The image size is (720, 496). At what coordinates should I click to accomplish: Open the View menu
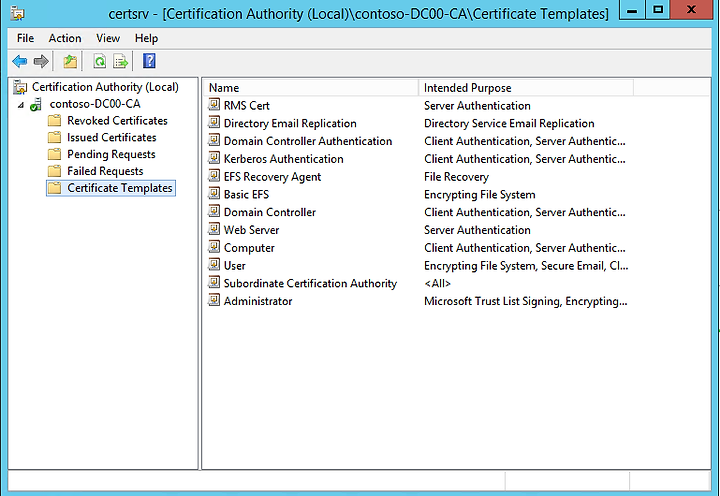[x=108, y=38]
